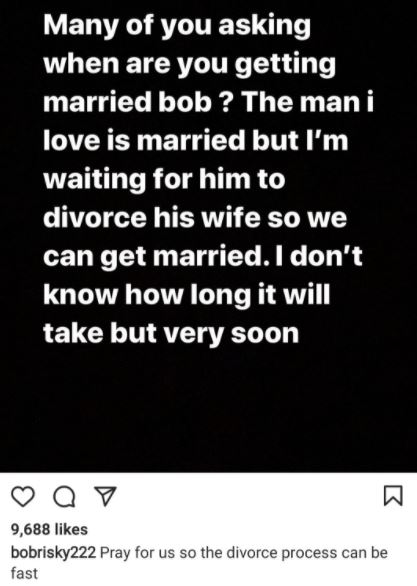Tap the word "waiting" in post
417x586 pixels.
[x=94, y=179]
